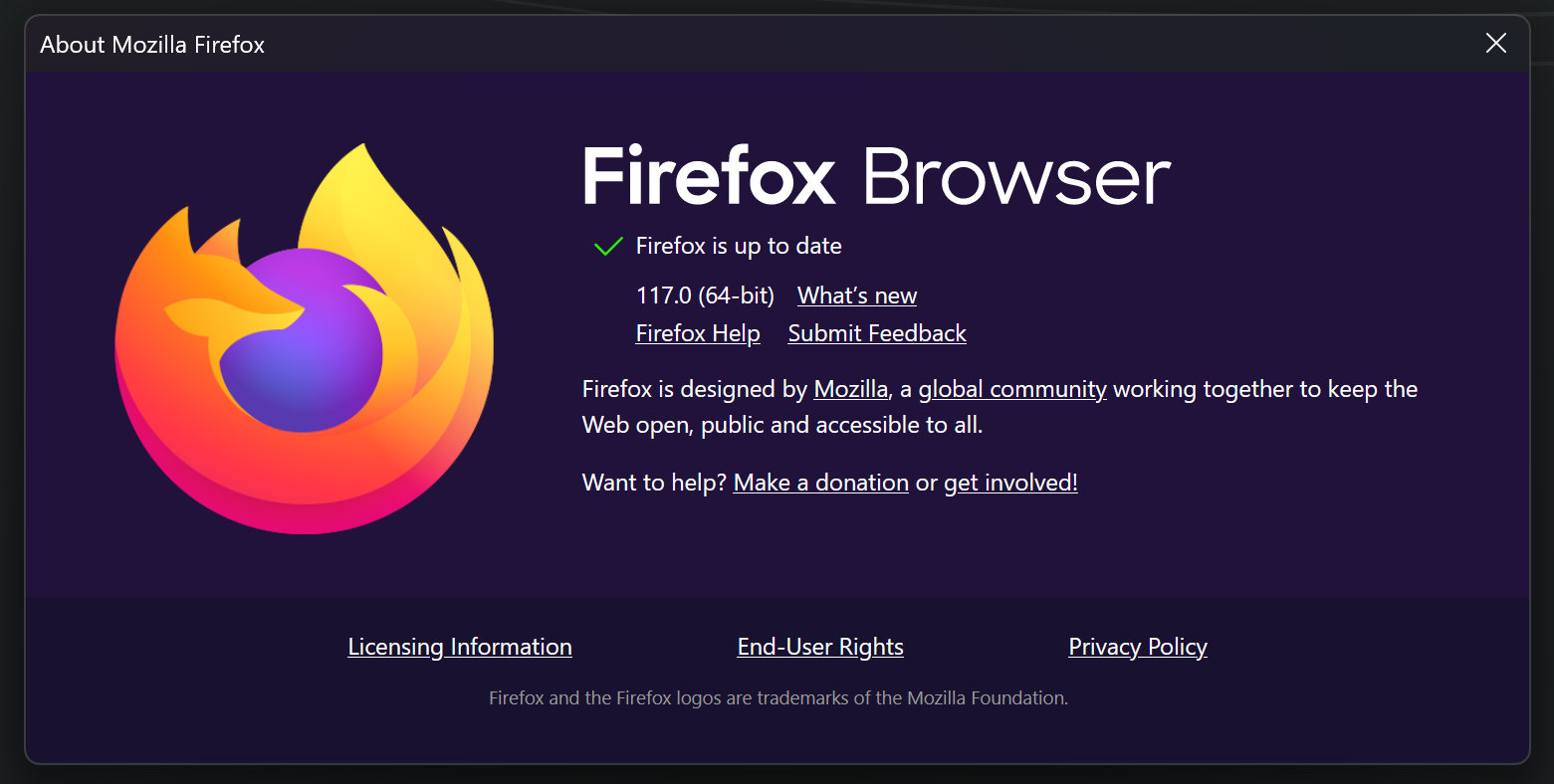
Task: Click the Firefox flame logo
Action: [304, 338]
